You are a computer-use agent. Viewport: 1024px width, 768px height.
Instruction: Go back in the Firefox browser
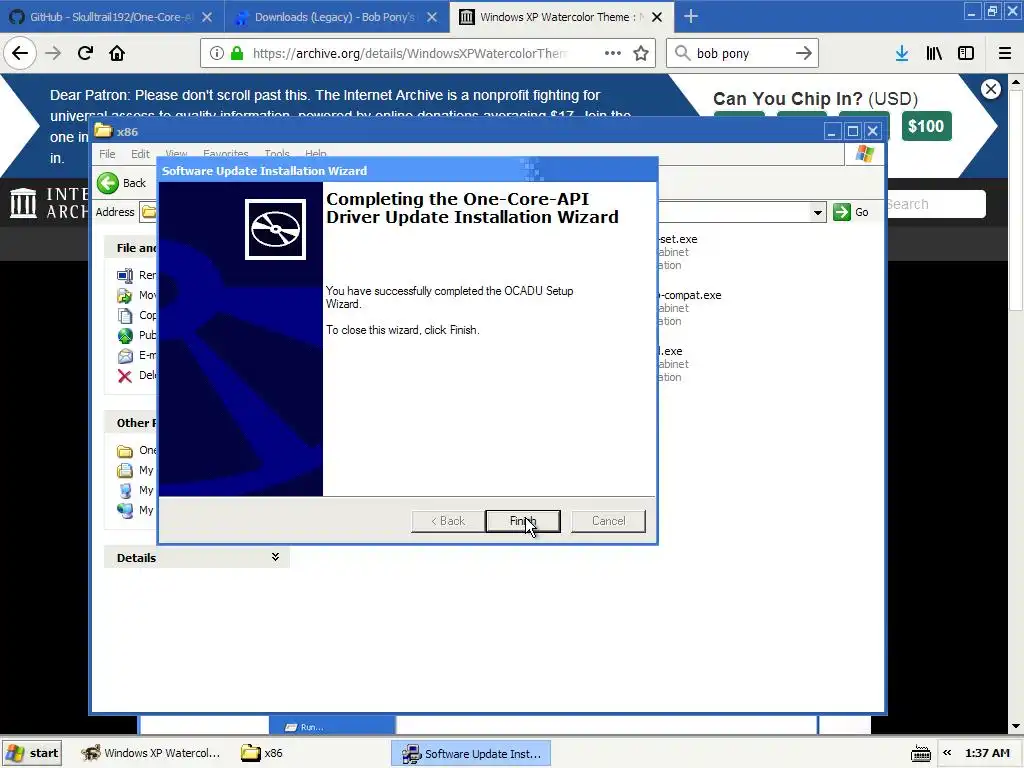point(20,53)
